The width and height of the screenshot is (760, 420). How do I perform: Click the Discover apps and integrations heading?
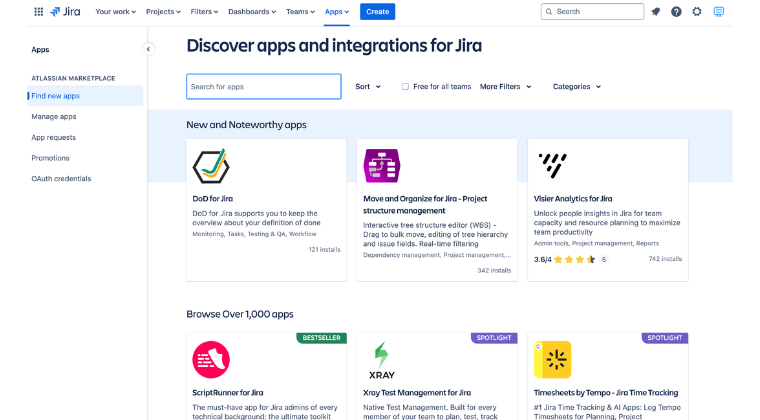pyautogui.click(x=334, y=46)
